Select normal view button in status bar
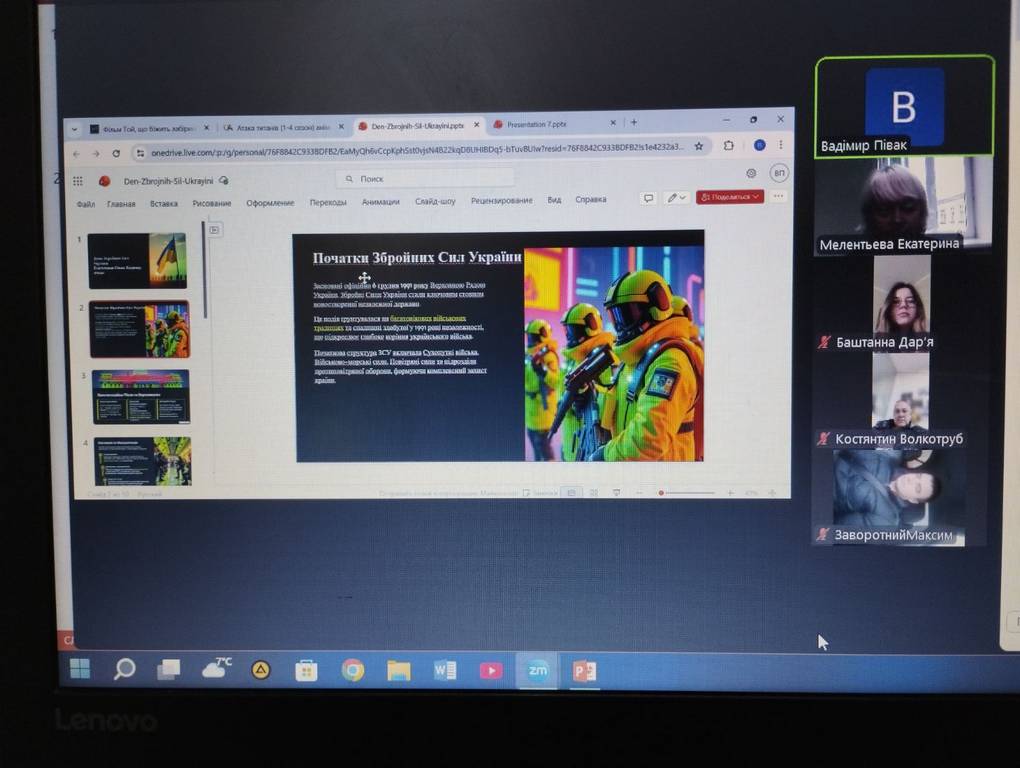The image size is (1020, 768). point(570,492)
